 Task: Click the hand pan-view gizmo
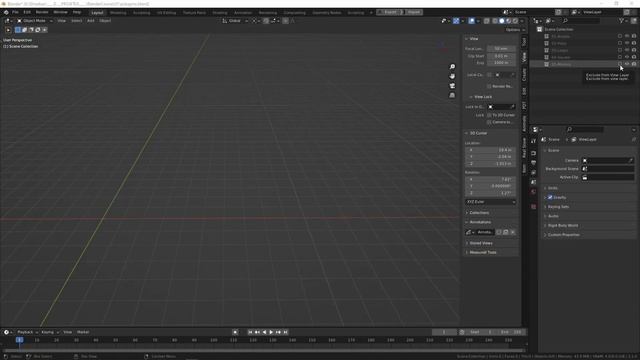(452, 76)
